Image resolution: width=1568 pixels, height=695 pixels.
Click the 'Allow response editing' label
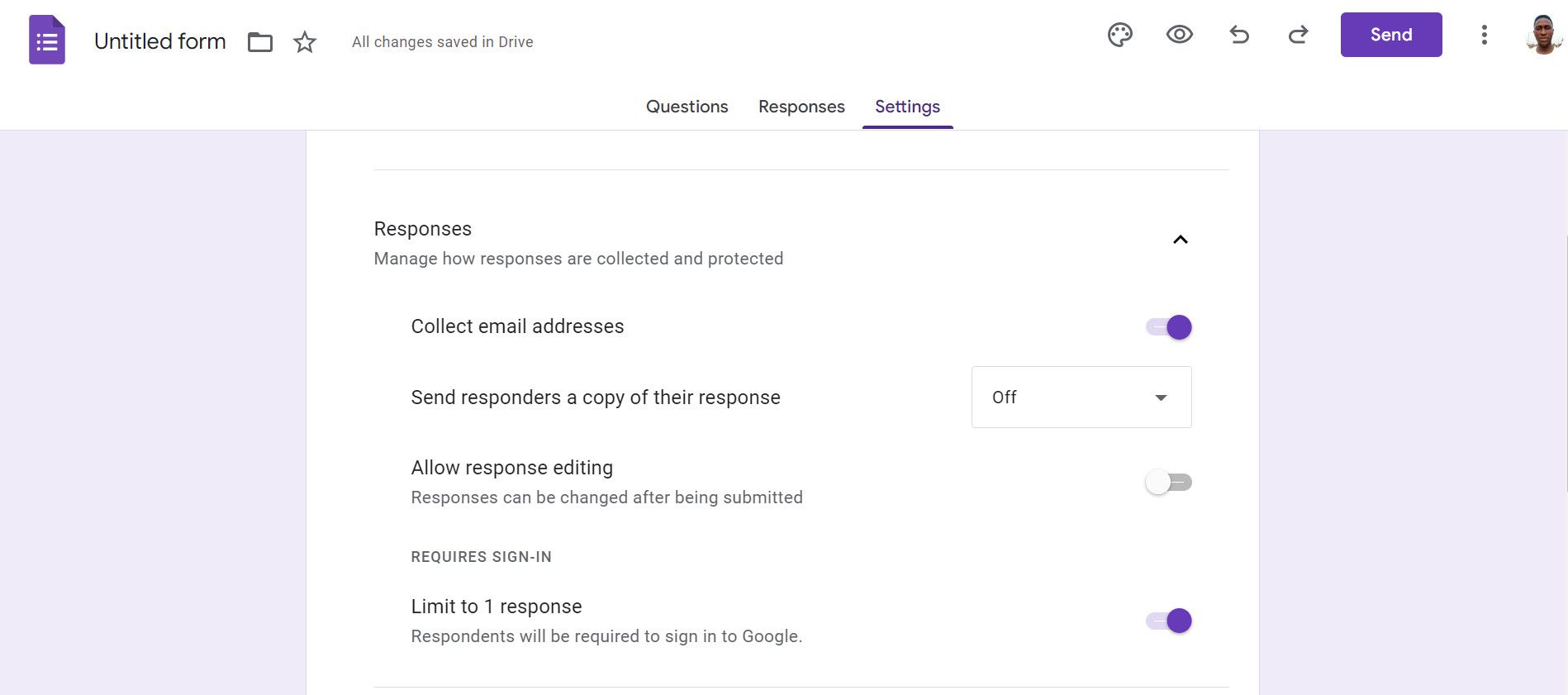(x=512, y=468)
